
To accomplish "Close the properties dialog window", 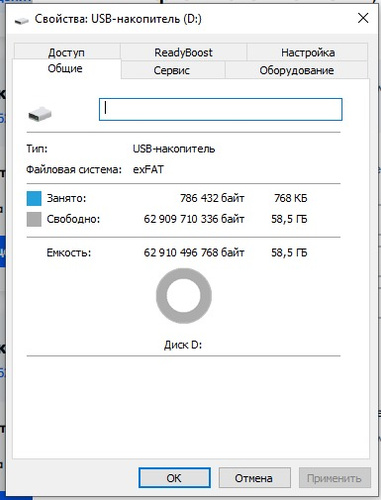I will click(363, 18).
